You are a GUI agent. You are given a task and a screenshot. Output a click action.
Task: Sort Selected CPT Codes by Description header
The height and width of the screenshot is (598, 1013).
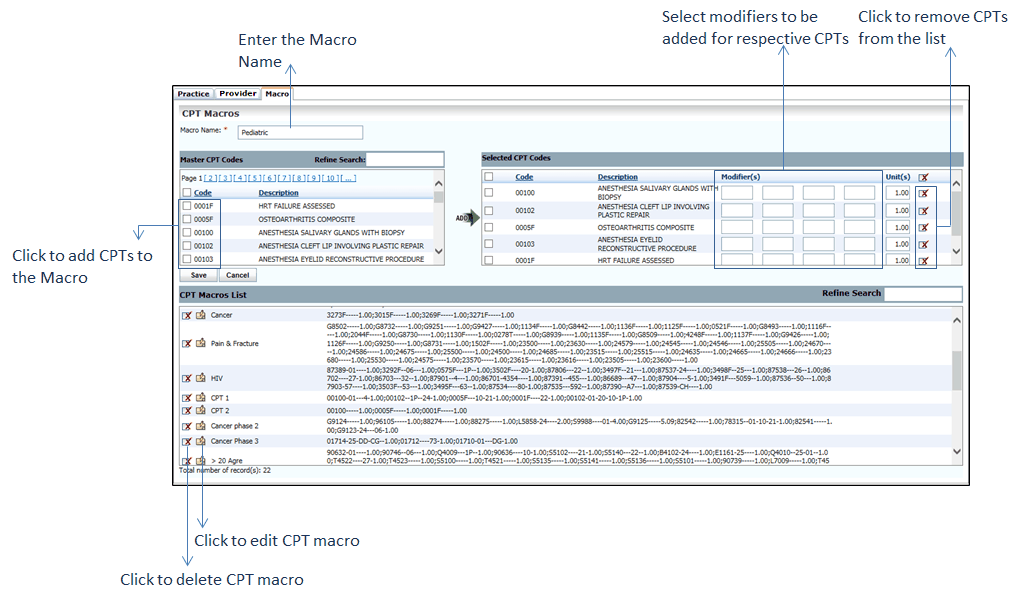(618, 177)
